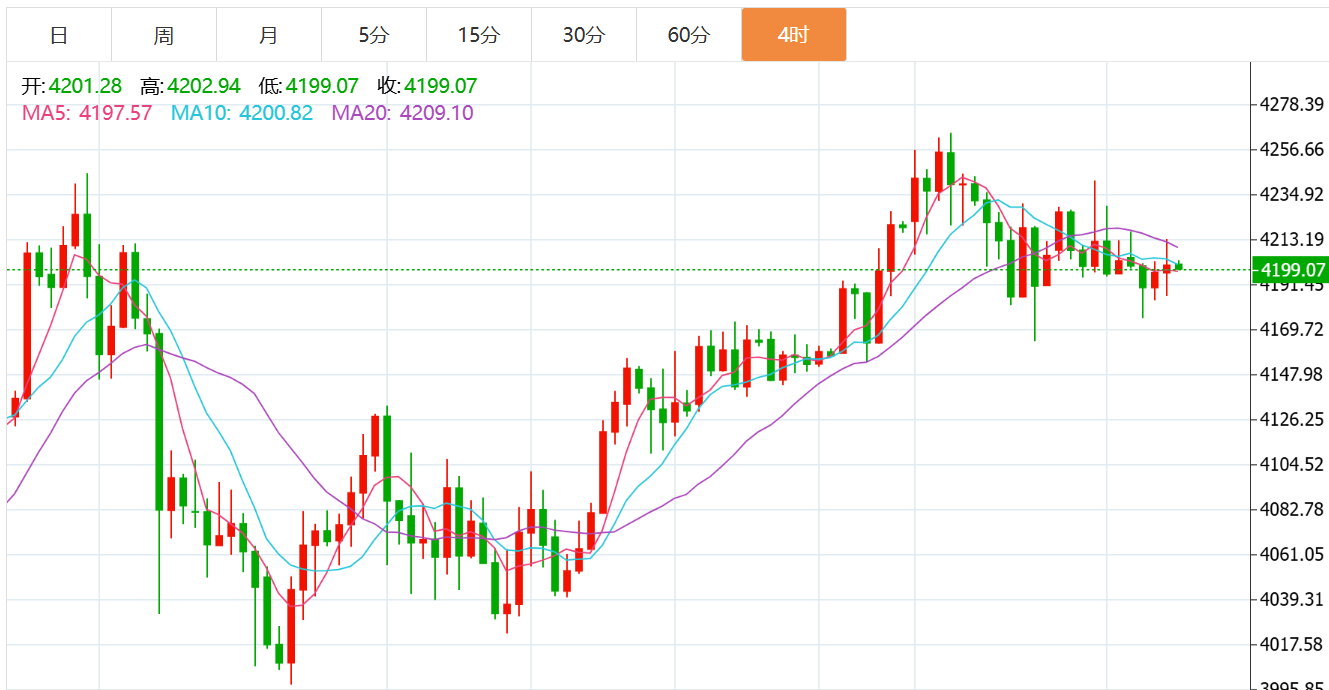The height and width of the screenshot is (690, 1329).
Task: Click the green current price tag 4199.07
Action: coord(1292,270)
